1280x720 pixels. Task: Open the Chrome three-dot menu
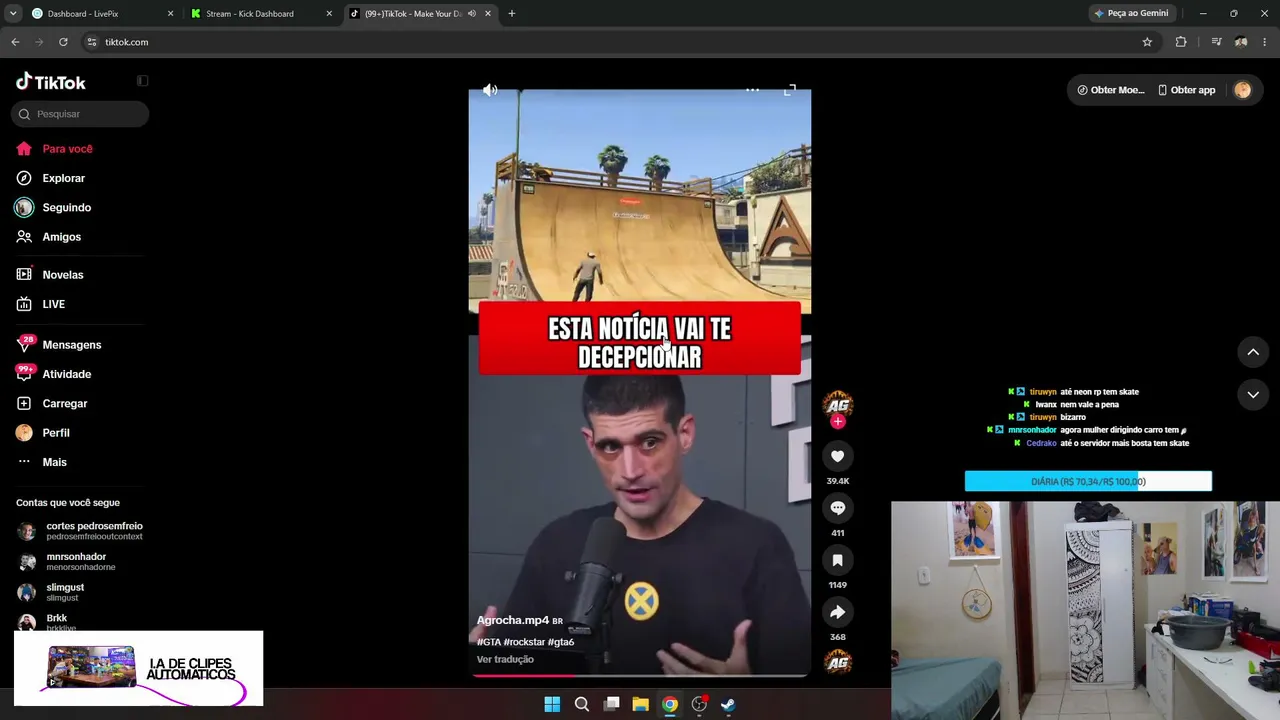coord(1265,42)
